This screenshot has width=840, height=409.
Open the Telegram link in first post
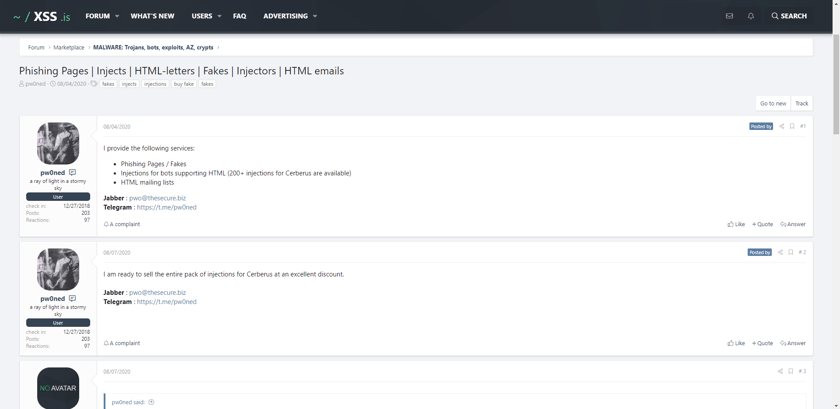click(x=167, y=207)
